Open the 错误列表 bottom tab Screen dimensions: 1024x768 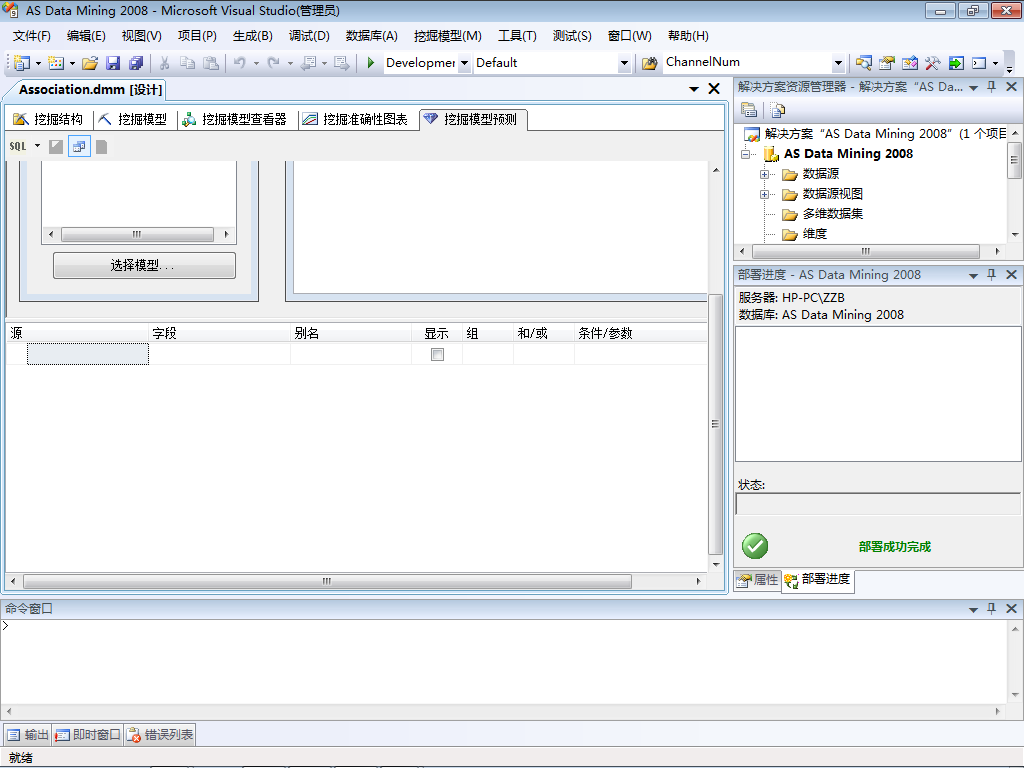tap(161, 735)
